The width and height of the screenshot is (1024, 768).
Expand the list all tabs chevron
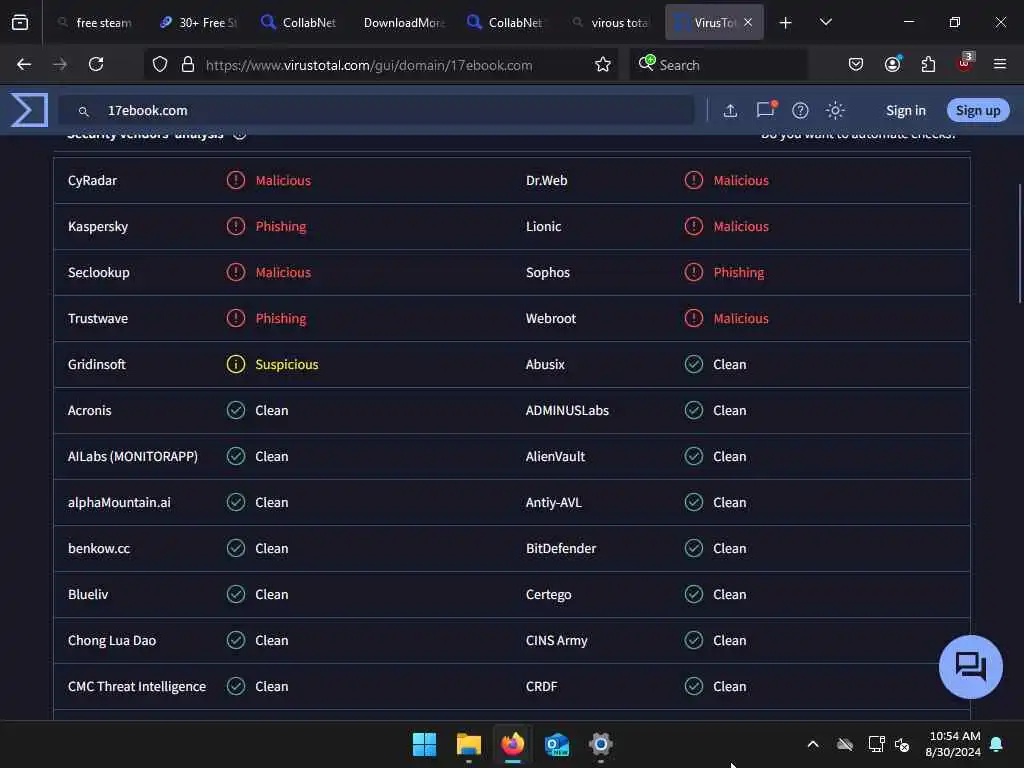[825, 22]
